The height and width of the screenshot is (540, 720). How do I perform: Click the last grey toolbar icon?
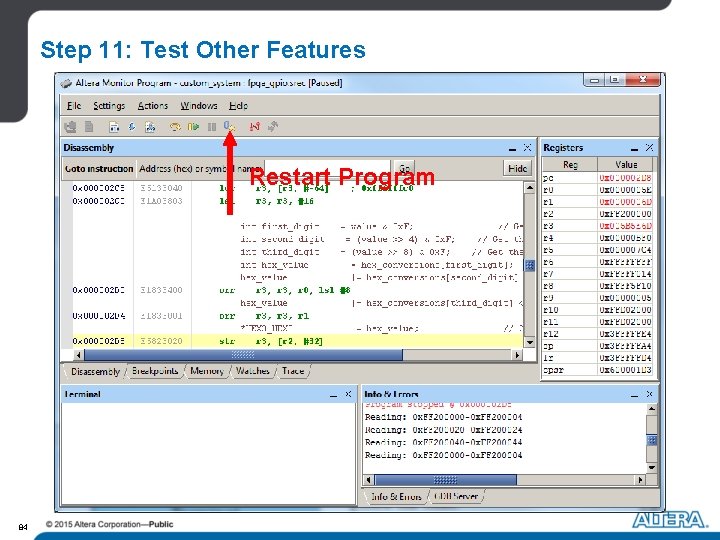click(x=273, y=127)
